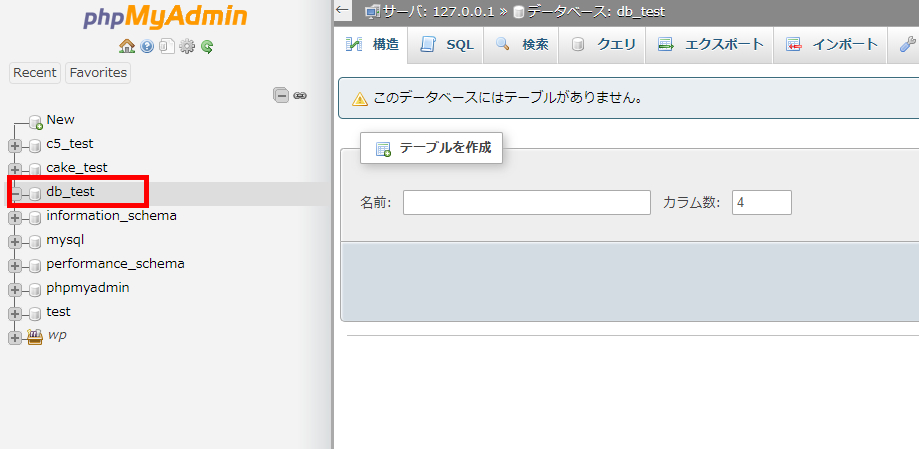
Task: Click the navigation panel settings gear icon
Action: [x=187, y=46]
